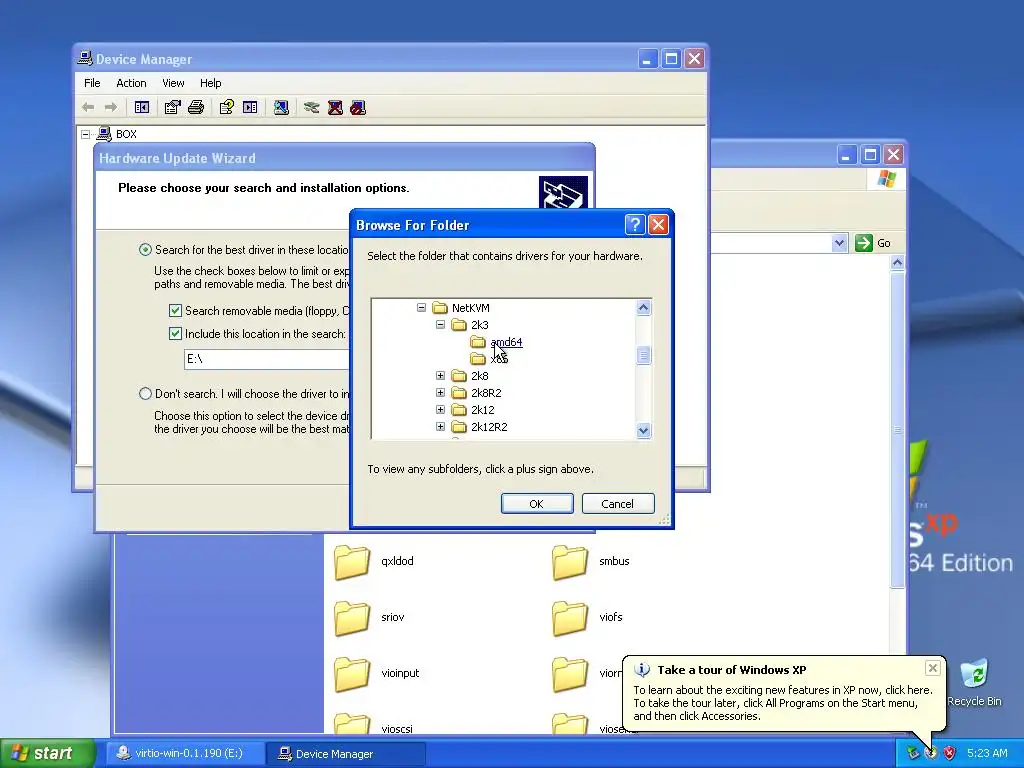Click OK in Browse For Folder

point(537,504)
